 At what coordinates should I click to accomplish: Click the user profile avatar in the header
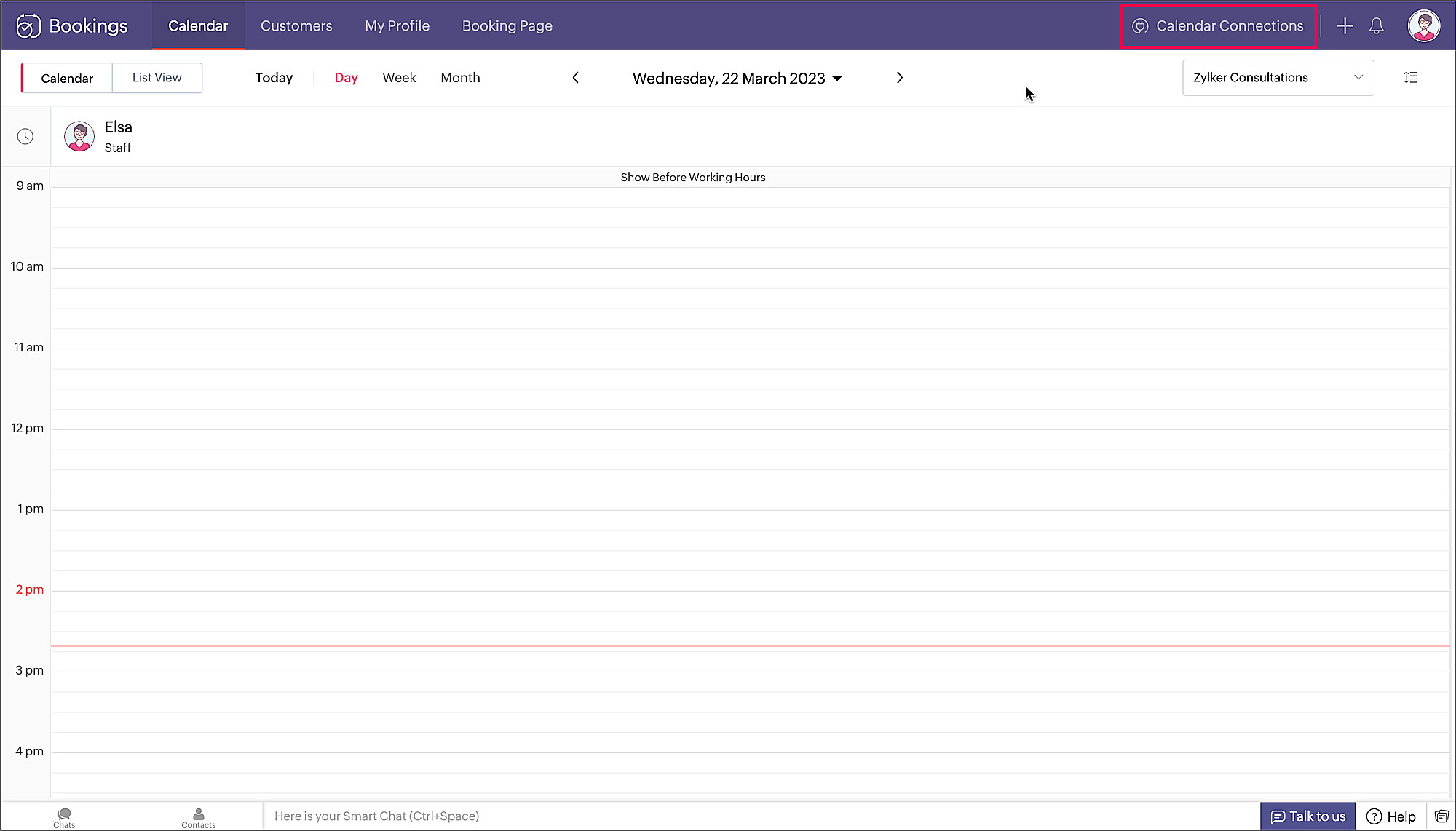[1423, 26]
